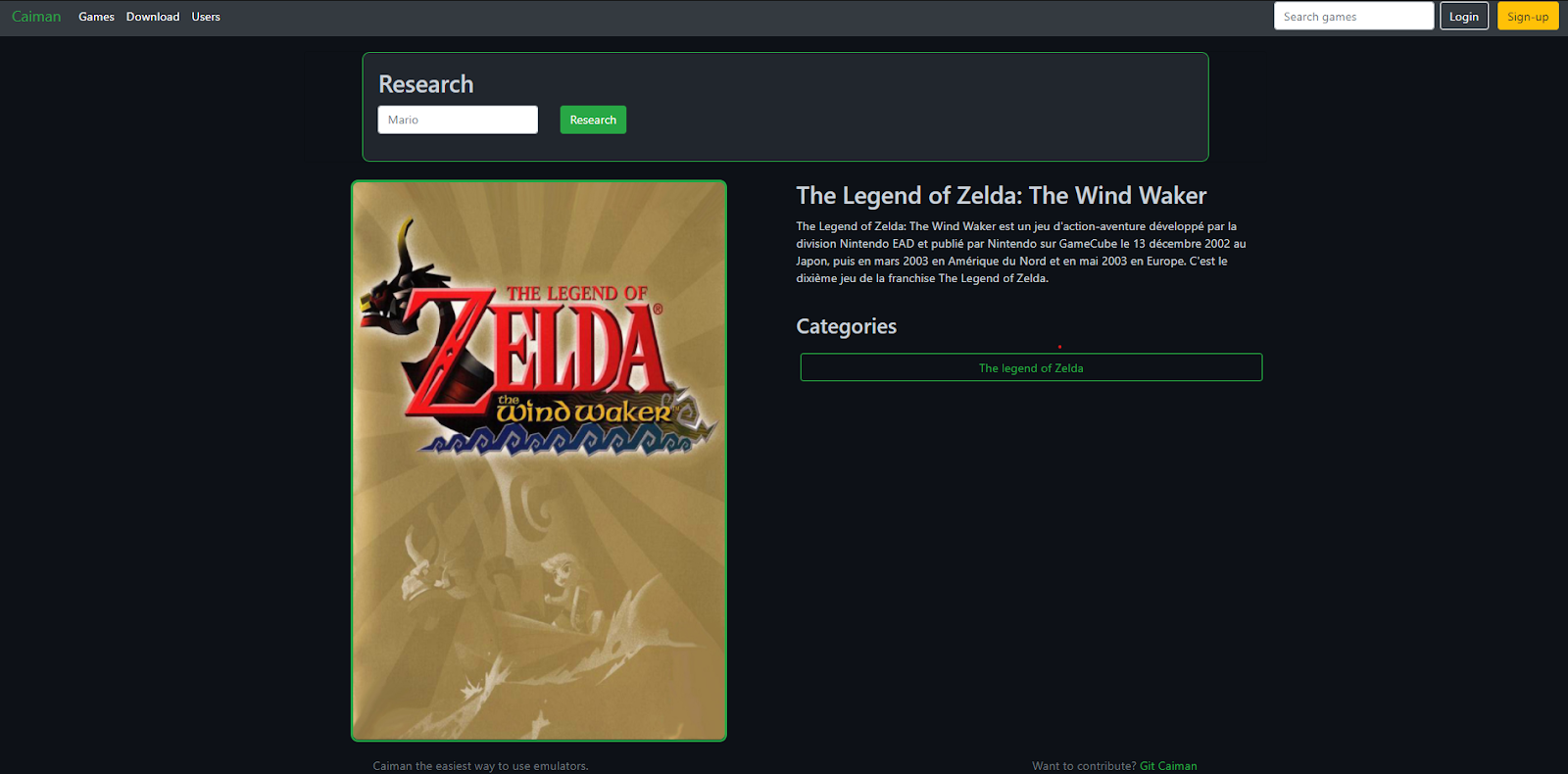
Task: Click the Categories heading
Action: pos(847,326)
